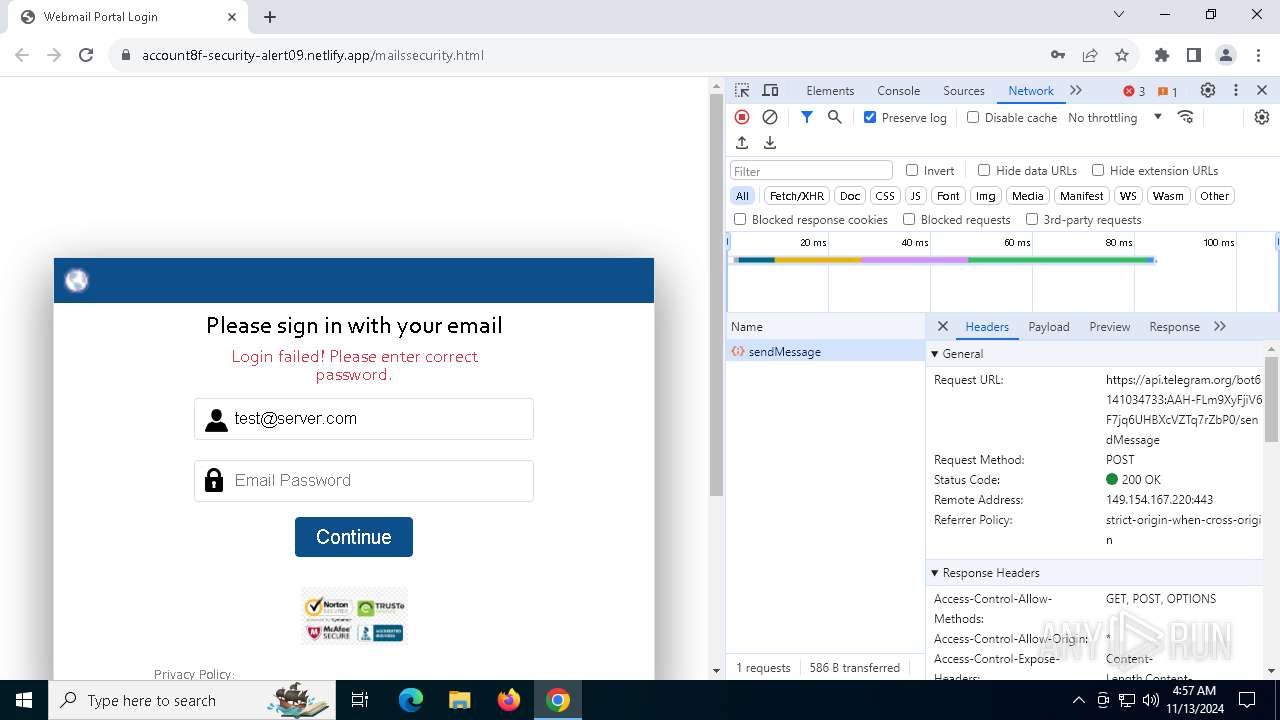Select the sendMessage request row
The width and height of the screenshot is (1280, 720).
826,351
